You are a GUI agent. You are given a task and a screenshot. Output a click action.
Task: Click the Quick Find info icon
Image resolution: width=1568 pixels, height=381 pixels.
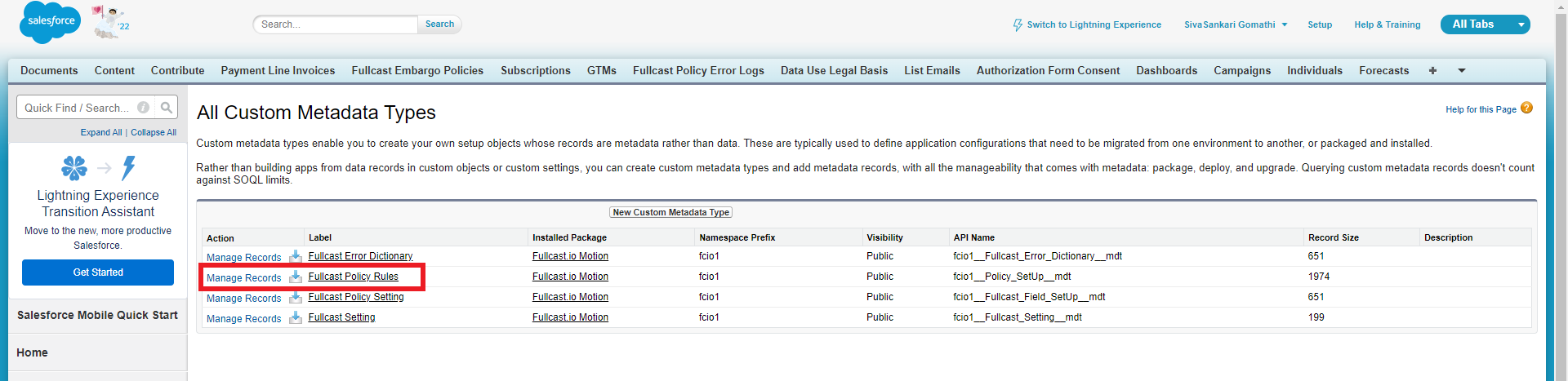coord(144,107)
